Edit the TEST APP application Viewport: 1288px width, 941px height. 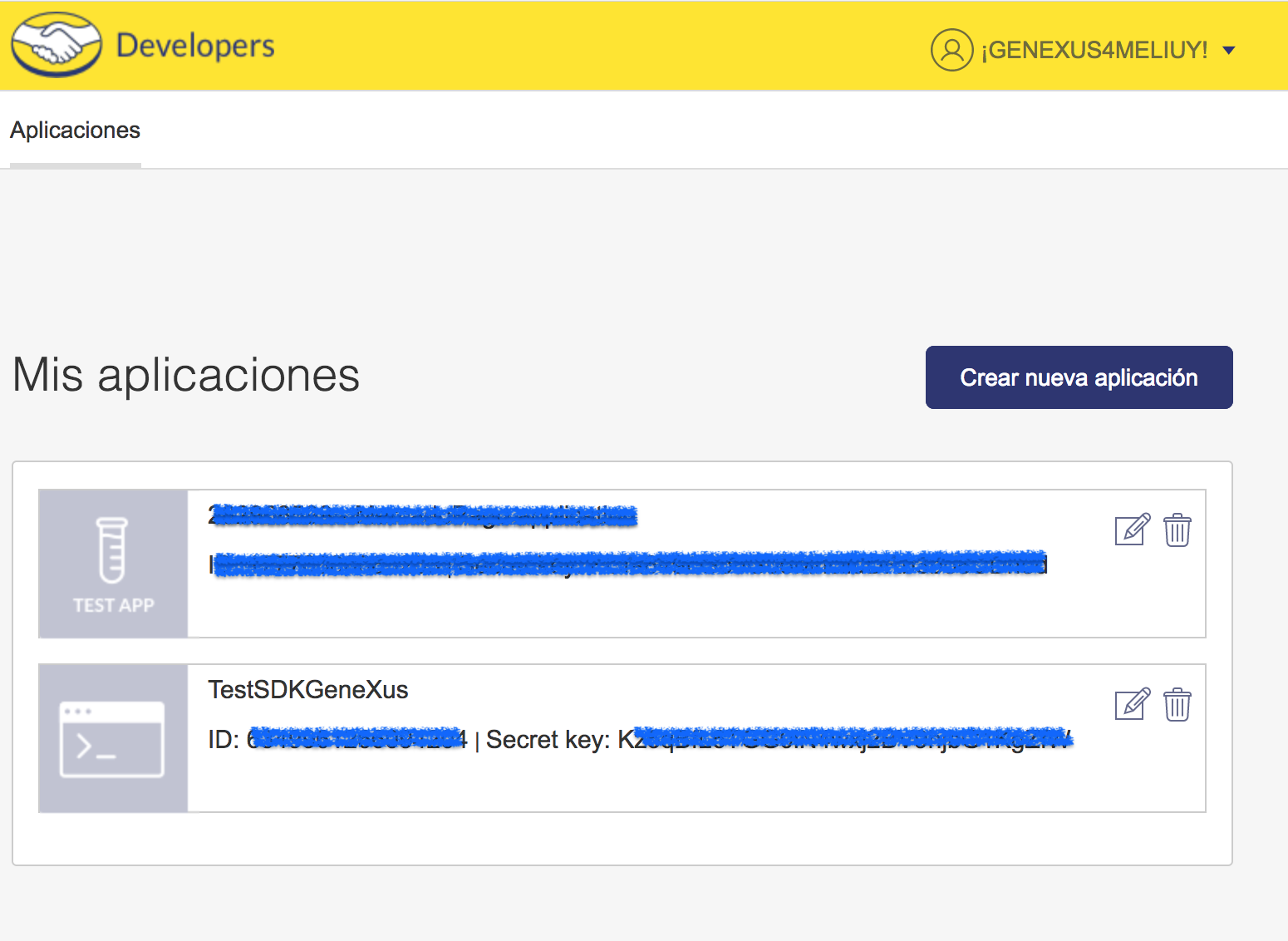click(x=1132, y=530)
